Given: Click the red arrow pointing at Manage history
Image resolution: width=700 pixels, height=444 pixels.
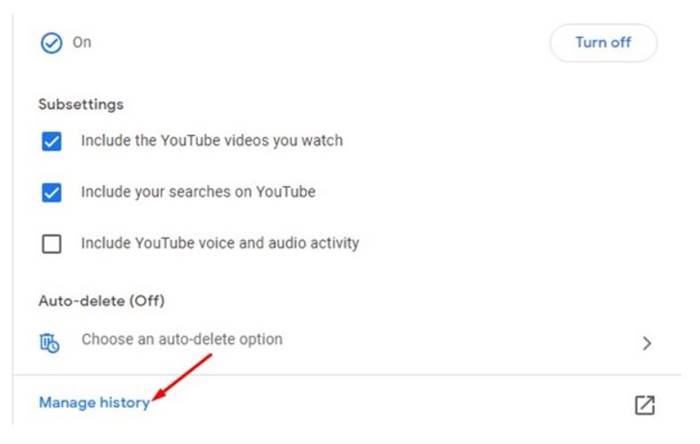Looking at the screenshot, I should (182, 377).
